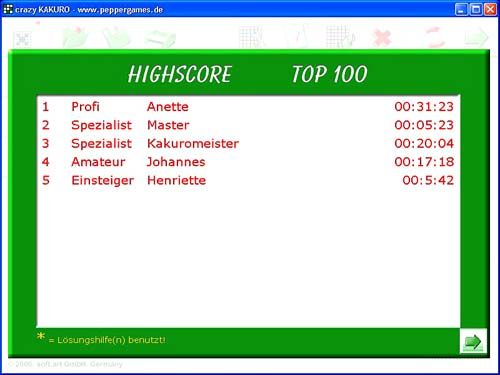Click the faded red X icon
The width and height of the screenshot is (500, 375).
[382, 37]
